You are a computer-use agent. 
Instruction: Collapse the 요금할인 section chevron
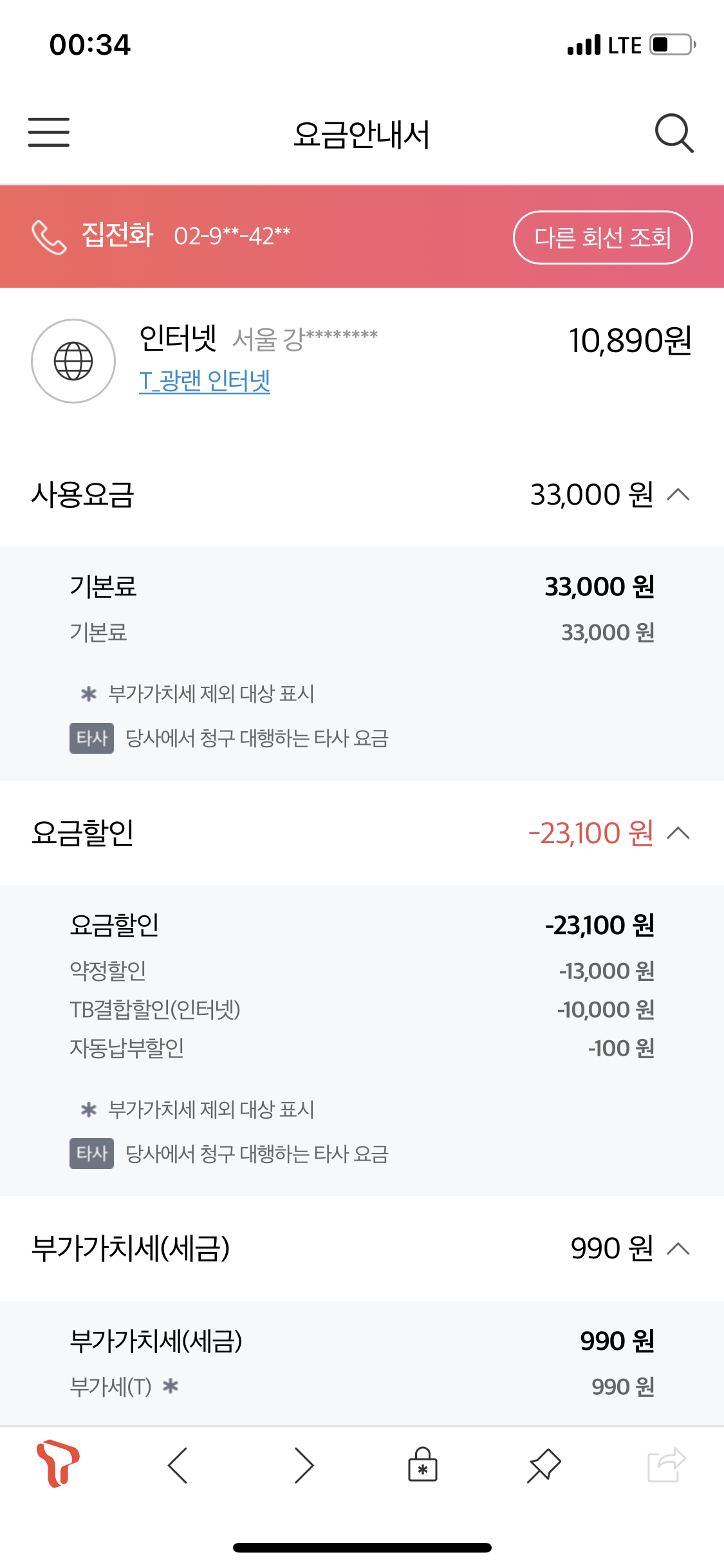point(678,833)
